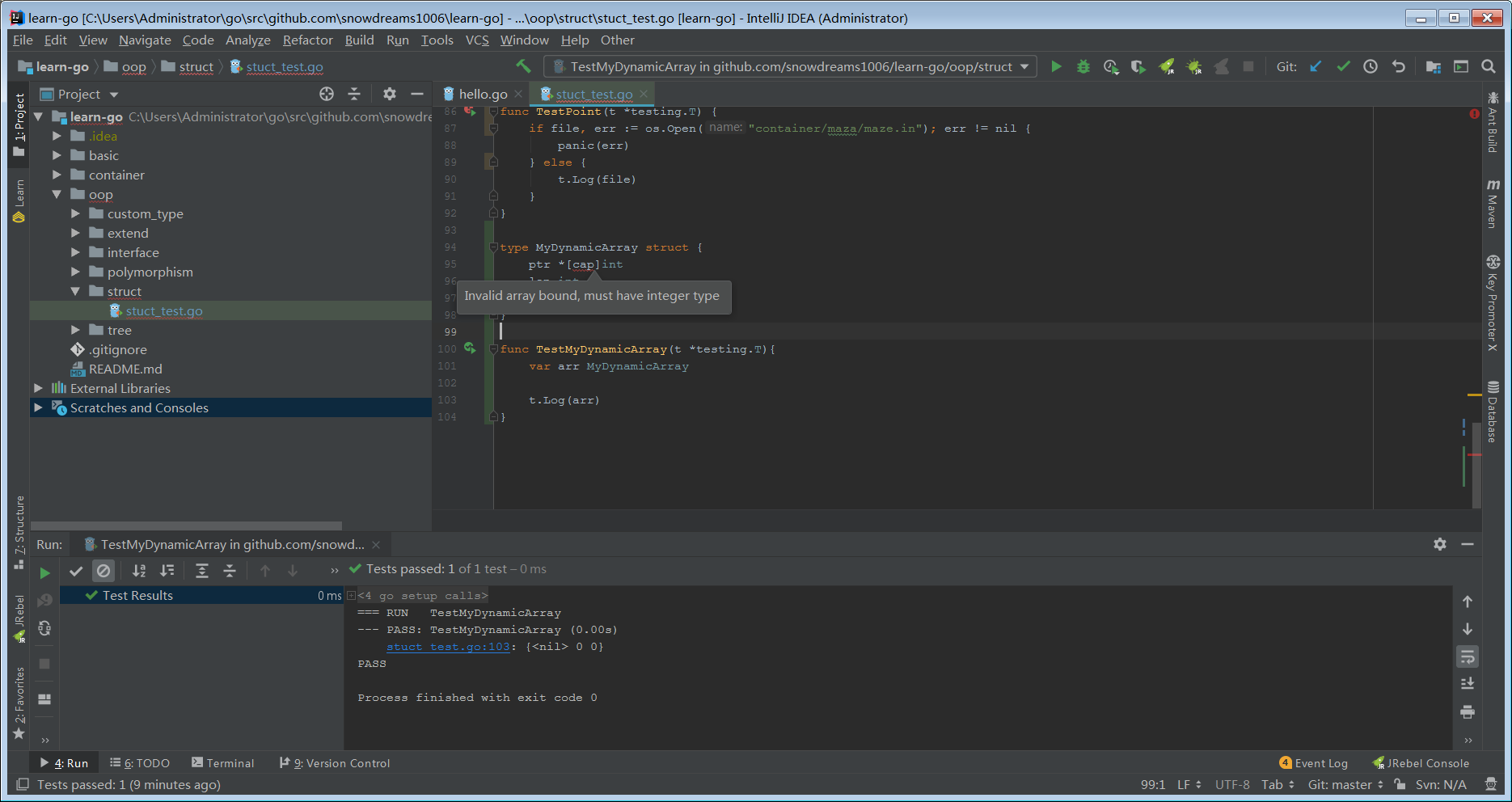Screen dimensions: 1512x802
Task: Open Git update project (blue arrow) icon
Action: (x=1316, y=66)
